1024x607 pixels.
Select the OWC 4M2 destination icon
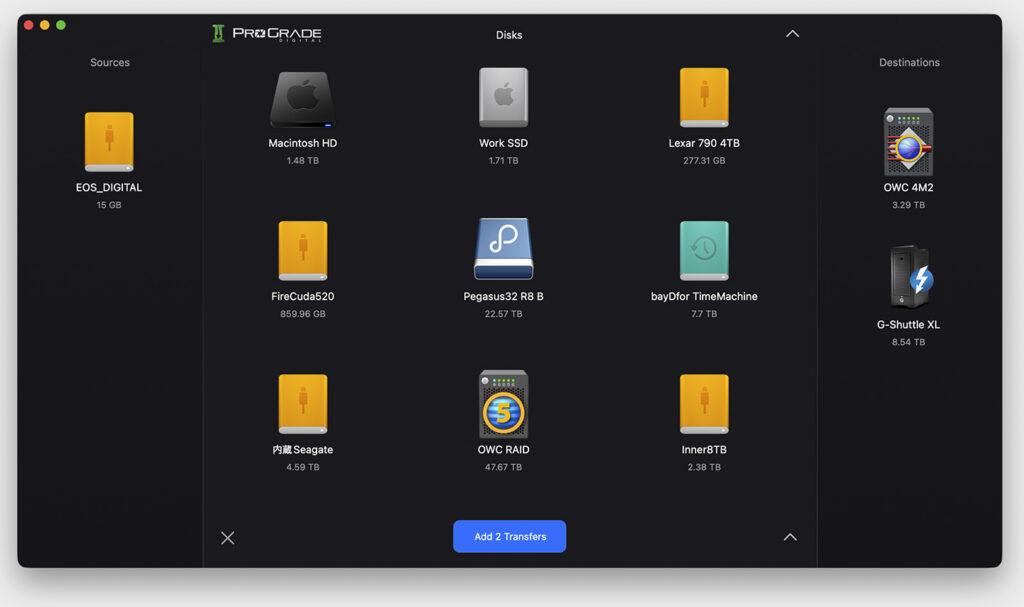pos(908,142)
